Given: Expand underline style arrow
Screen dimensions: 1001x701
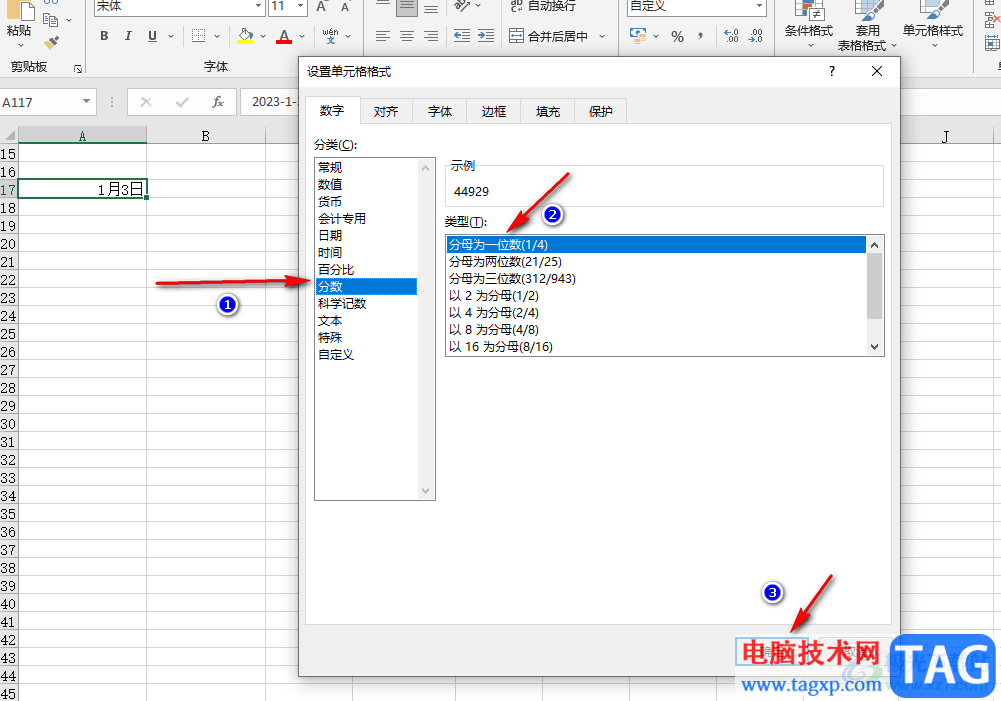Looking at the screenshot, I should coord(170,36).
